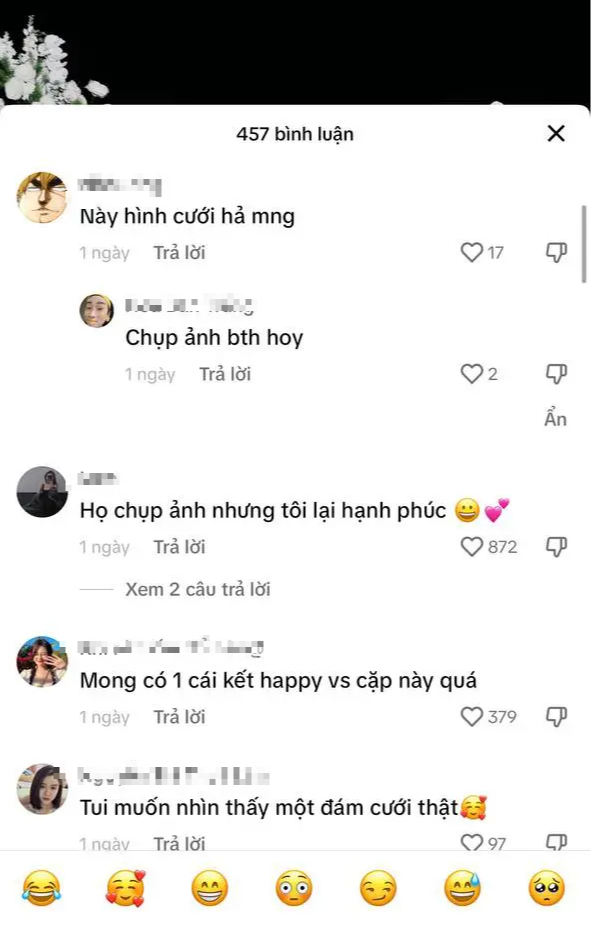This screenshot has width=591, height=925.
Task: Reply to the "Tui muốn nhìn thấy một đám cưới thật" comment
Action: (179, 843)
